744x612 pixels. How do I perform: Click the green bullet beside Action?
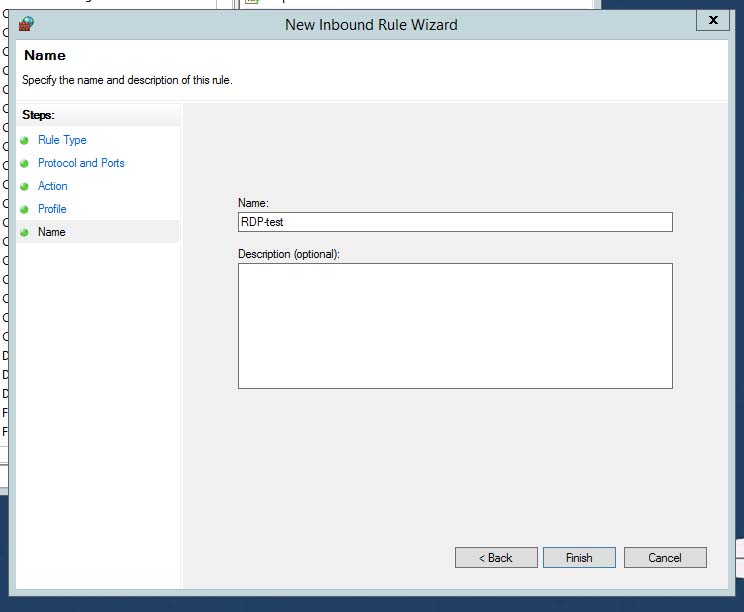coord(24,187)
